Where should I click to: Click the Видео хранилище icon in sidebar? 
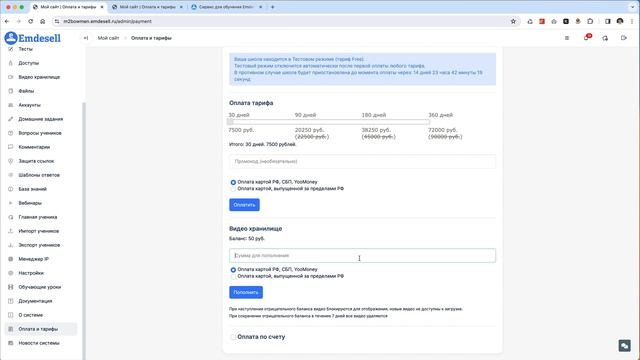click(11, 77)
